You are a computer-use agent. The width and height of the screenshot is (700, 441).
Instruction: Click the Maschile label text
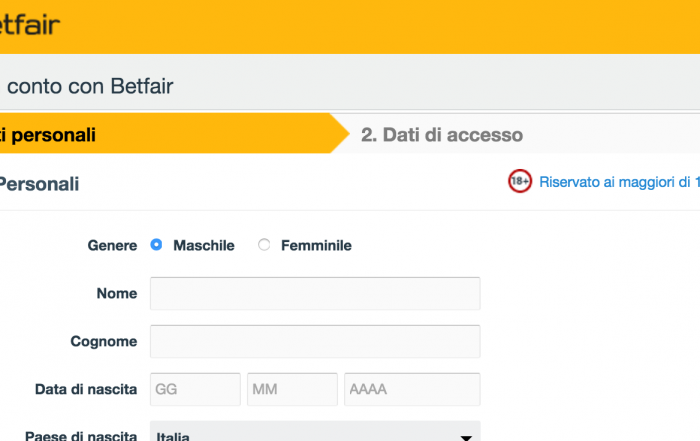(204, 245)
